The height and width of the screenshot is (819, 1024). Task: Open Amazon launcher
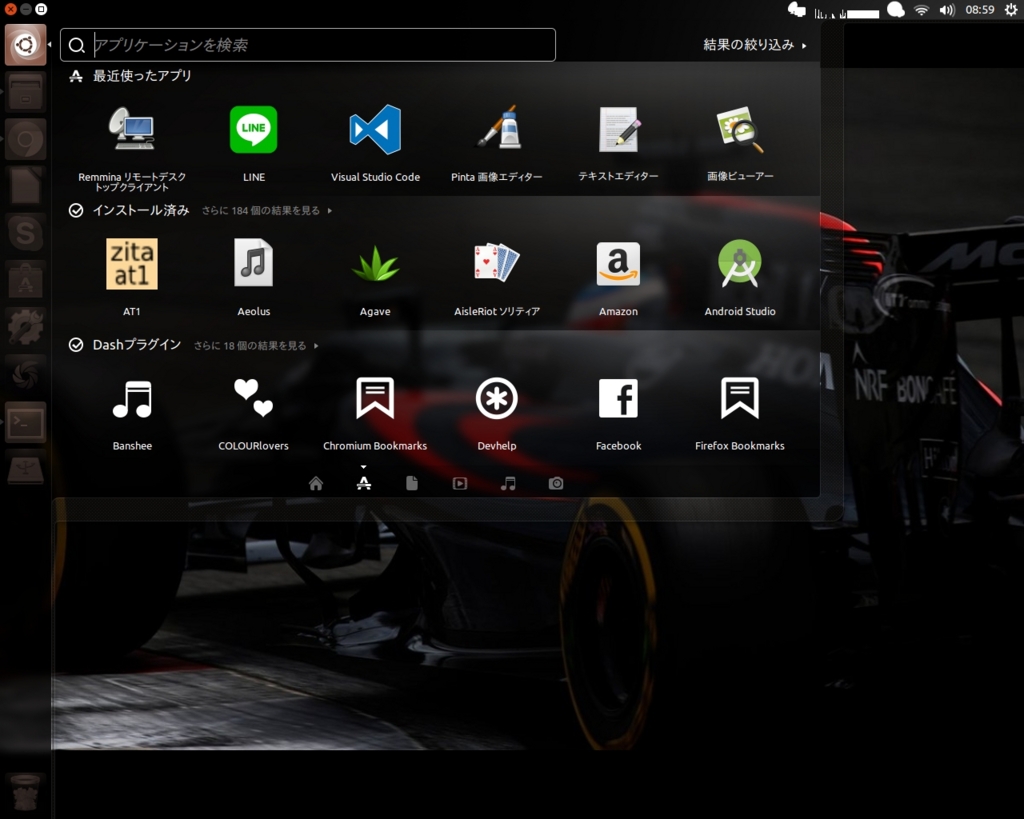click(x=618, y=278)
